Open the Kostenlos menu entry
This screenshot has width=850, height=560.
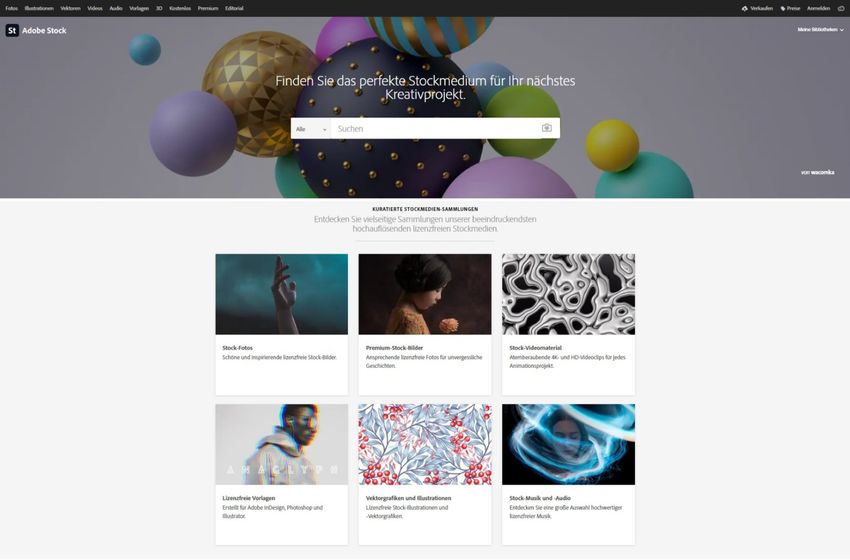coord(180,8)
